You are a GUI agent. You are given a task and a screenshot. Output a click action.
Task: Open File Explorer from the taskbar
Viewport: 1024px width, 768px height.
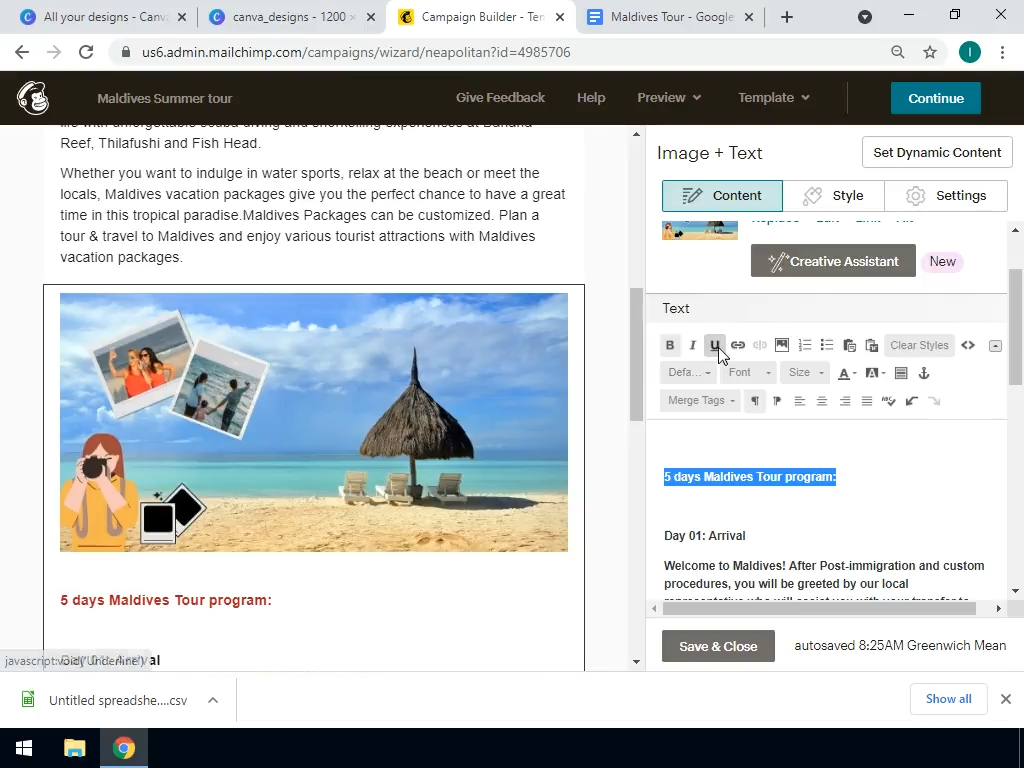pos(74,748)
